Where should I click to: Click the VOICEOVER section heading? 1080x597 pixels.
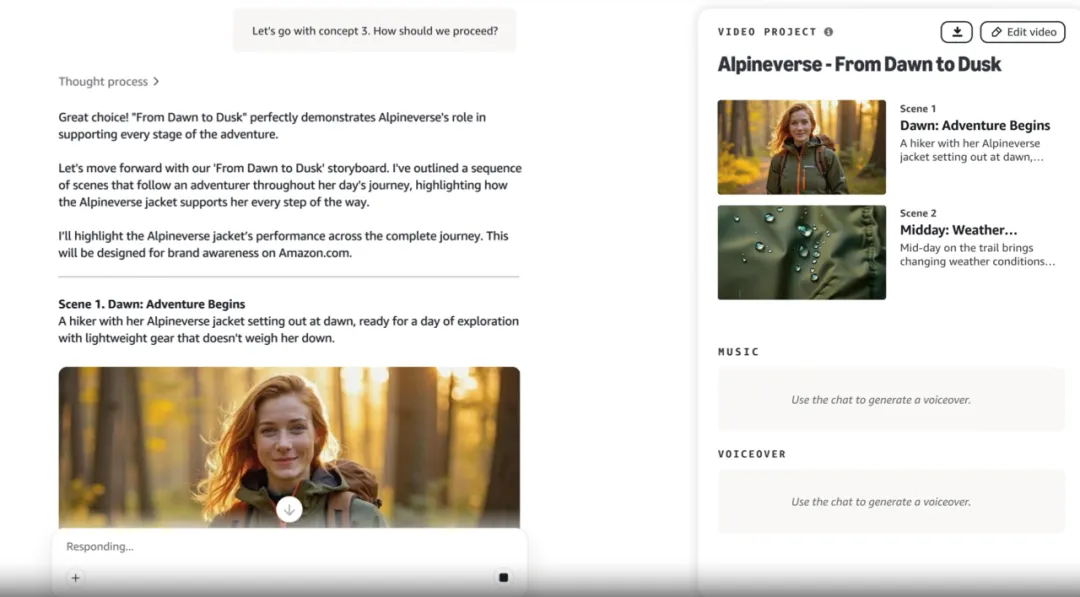[x=751, y=454]
